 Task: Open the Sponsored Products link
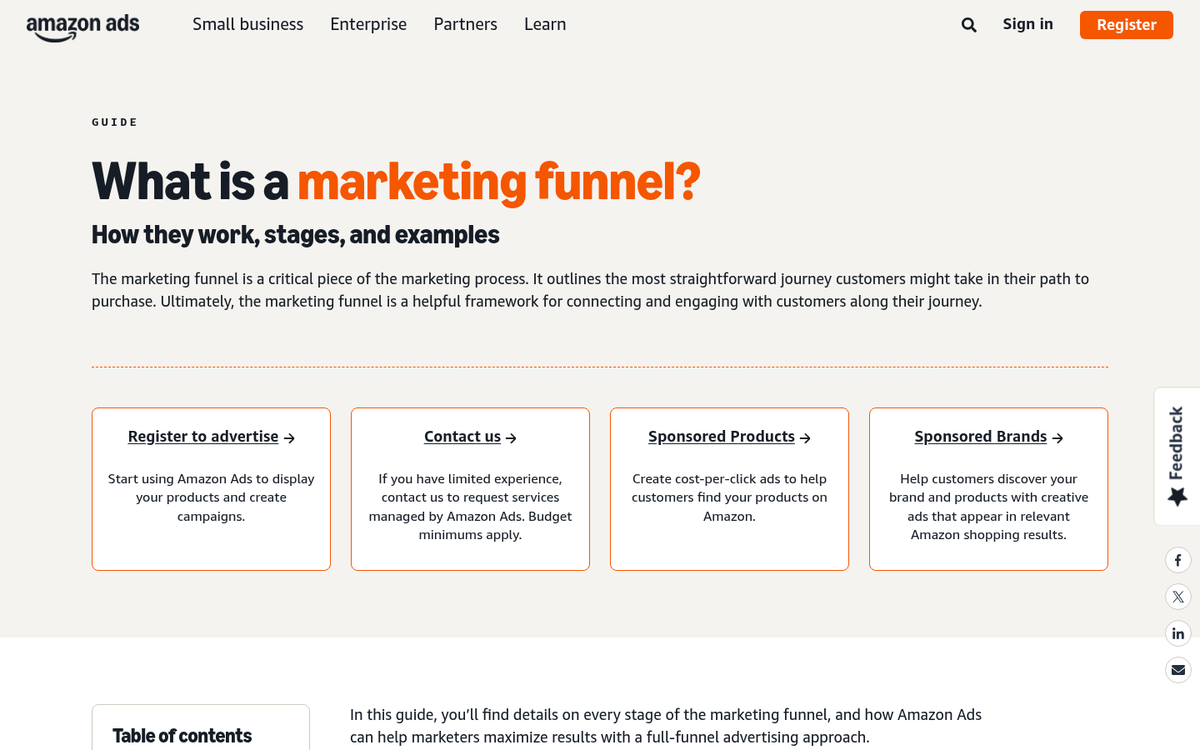click(721, 436)
